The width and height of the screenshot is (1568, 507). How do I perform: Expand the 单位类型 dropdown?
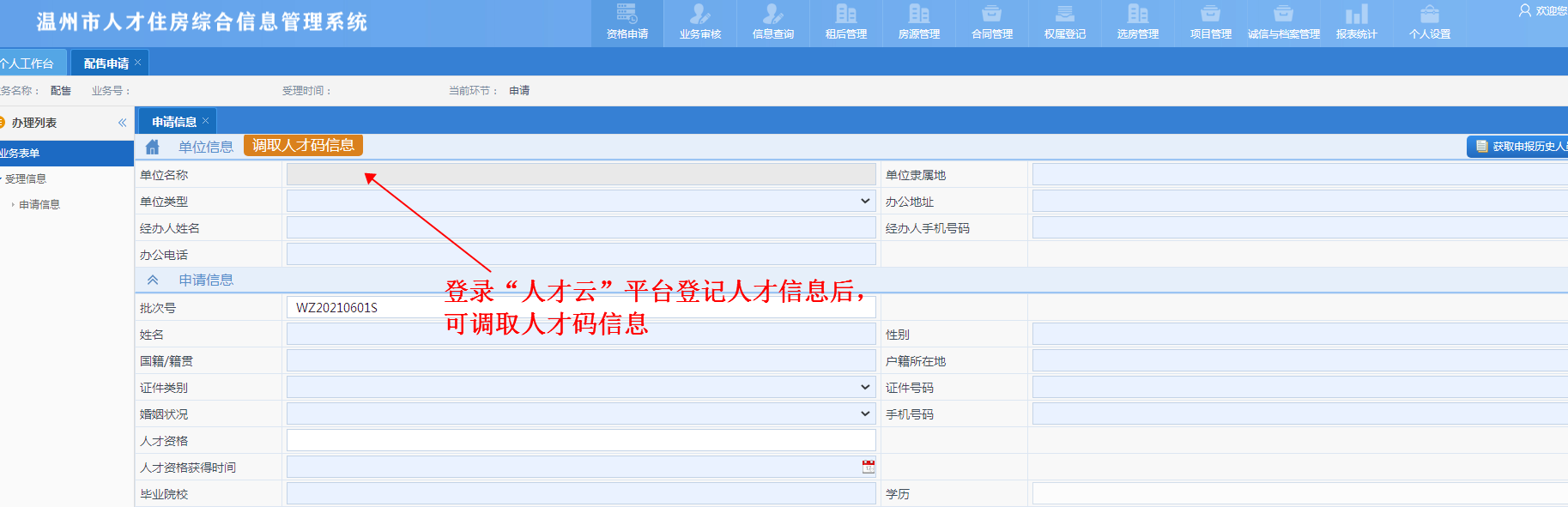(x=864, y=201)
